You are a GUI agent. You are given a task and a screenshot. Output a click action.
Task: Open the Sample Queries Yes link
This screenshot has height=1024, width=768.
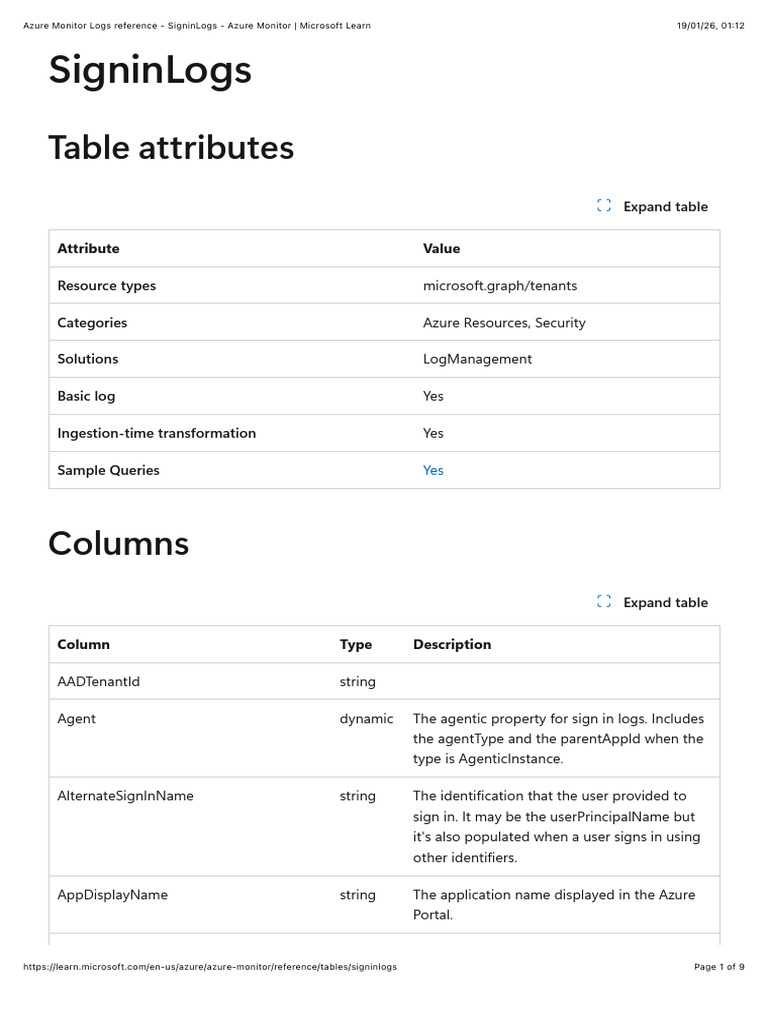pos(433,470)
